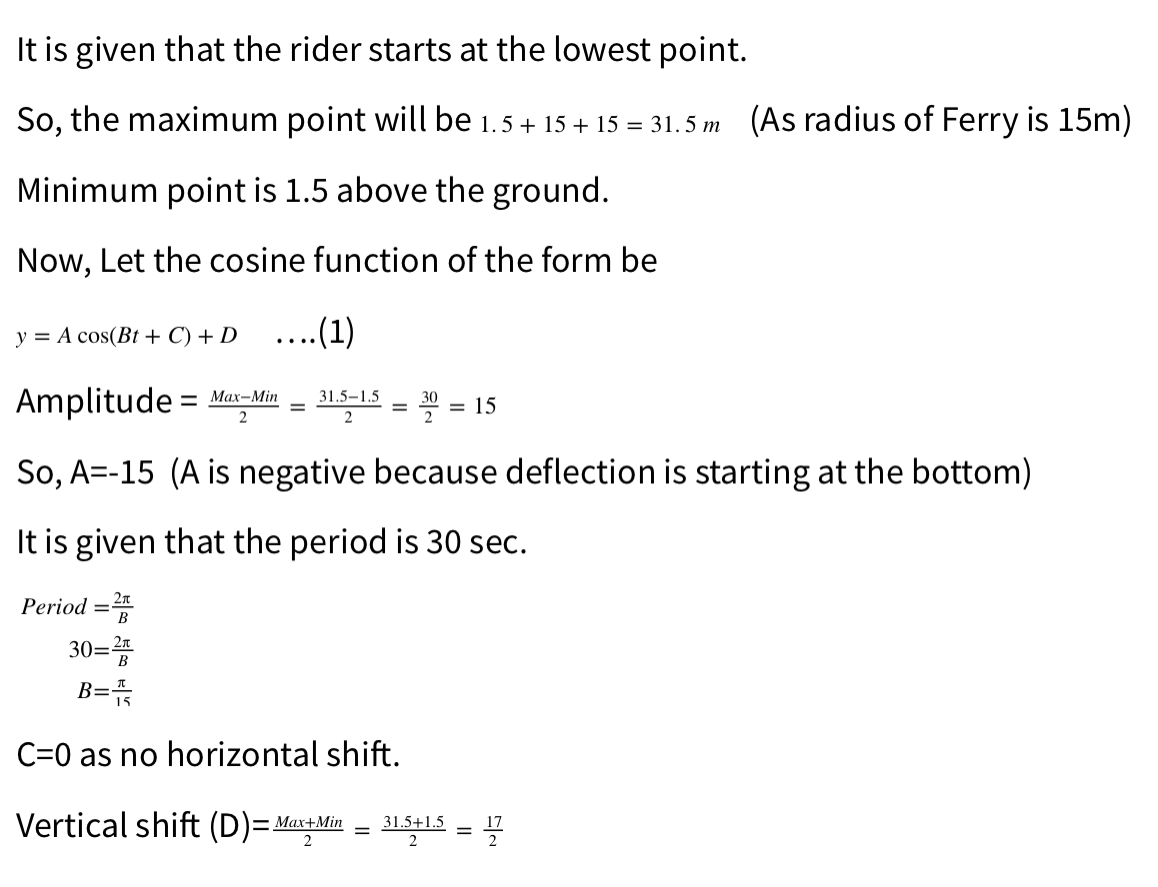Click the final 17 over 2 fraction
Viewport: 1158px width, 887px height.
click(x=492, y=829)
